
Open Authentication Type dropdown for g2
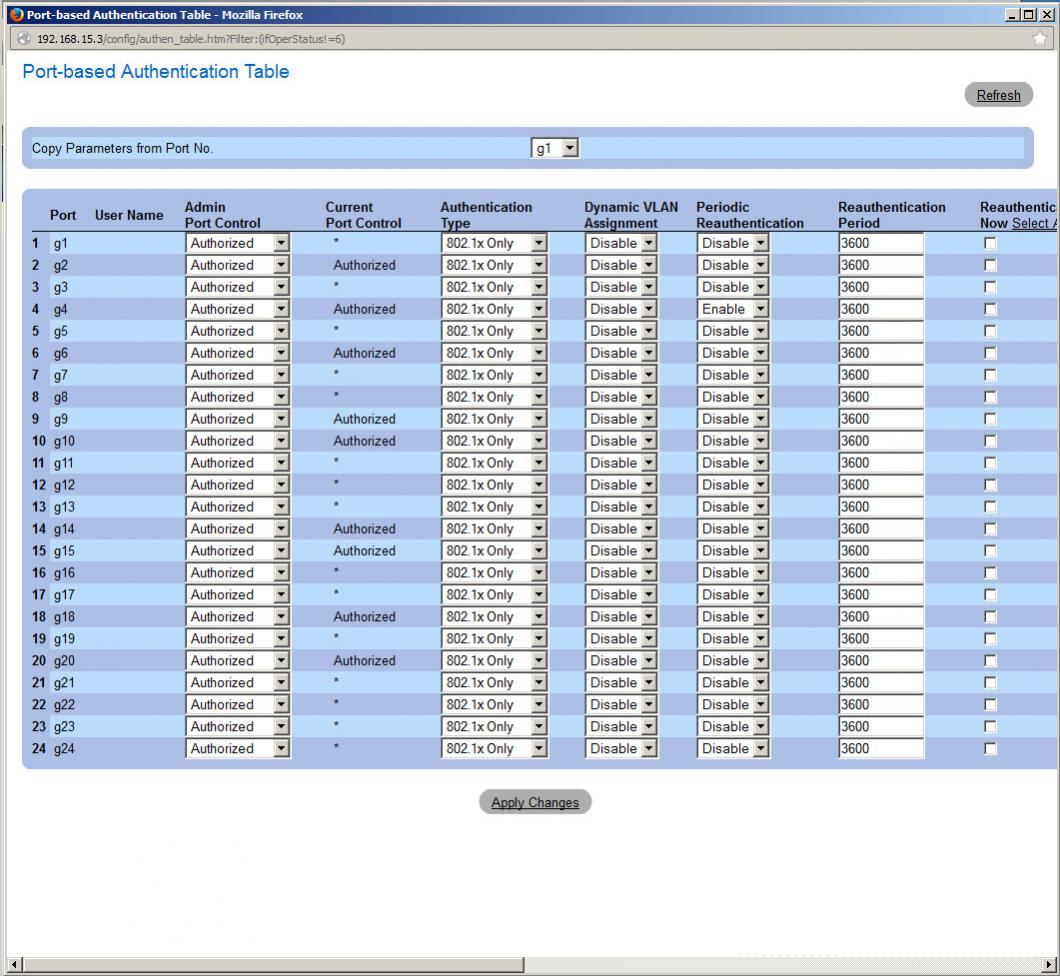click(493, 265)
